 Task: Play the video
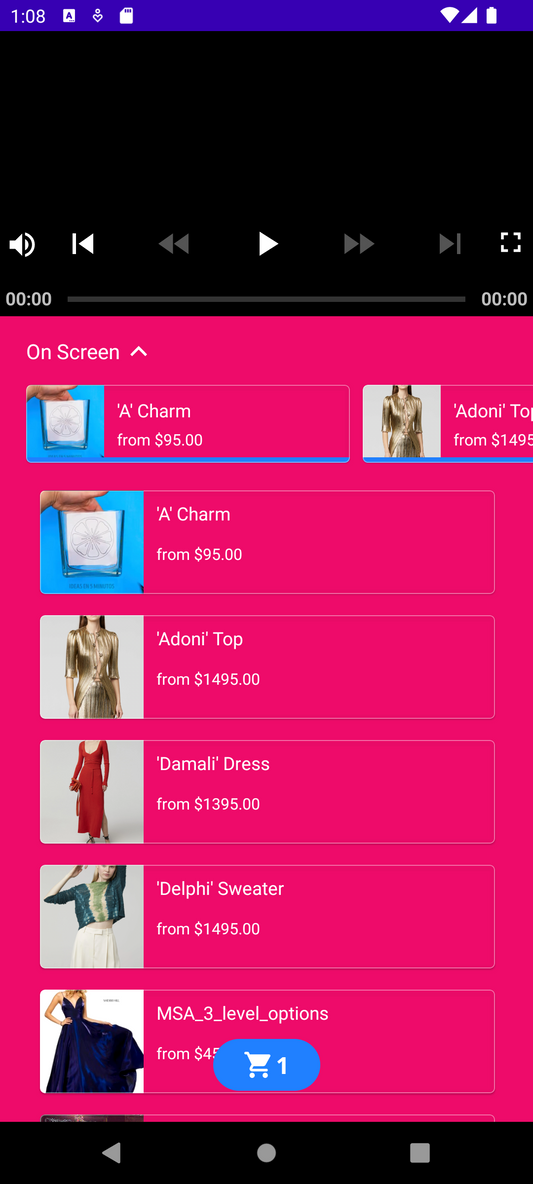pos(267,244)
